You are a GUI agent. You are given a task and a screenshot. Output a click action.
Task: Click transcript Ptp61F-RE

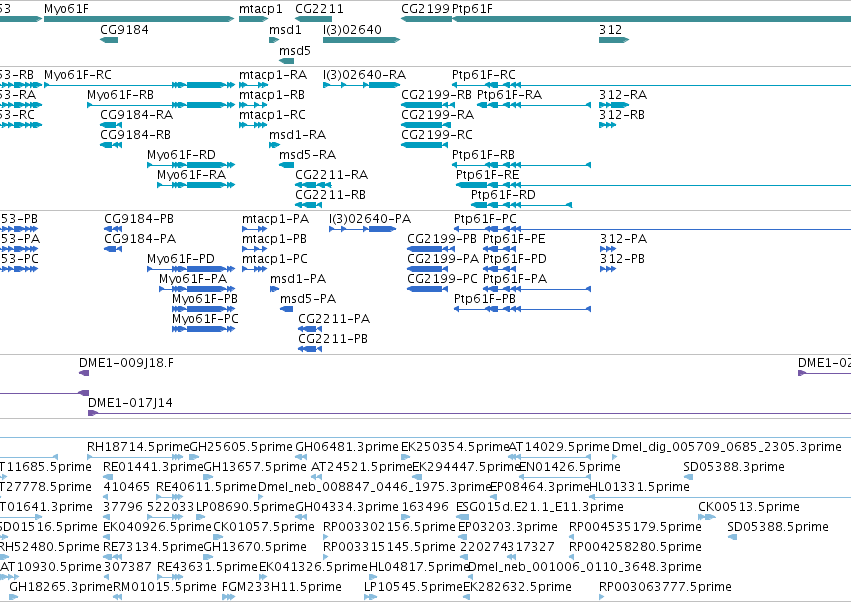[x=653, y=185]
